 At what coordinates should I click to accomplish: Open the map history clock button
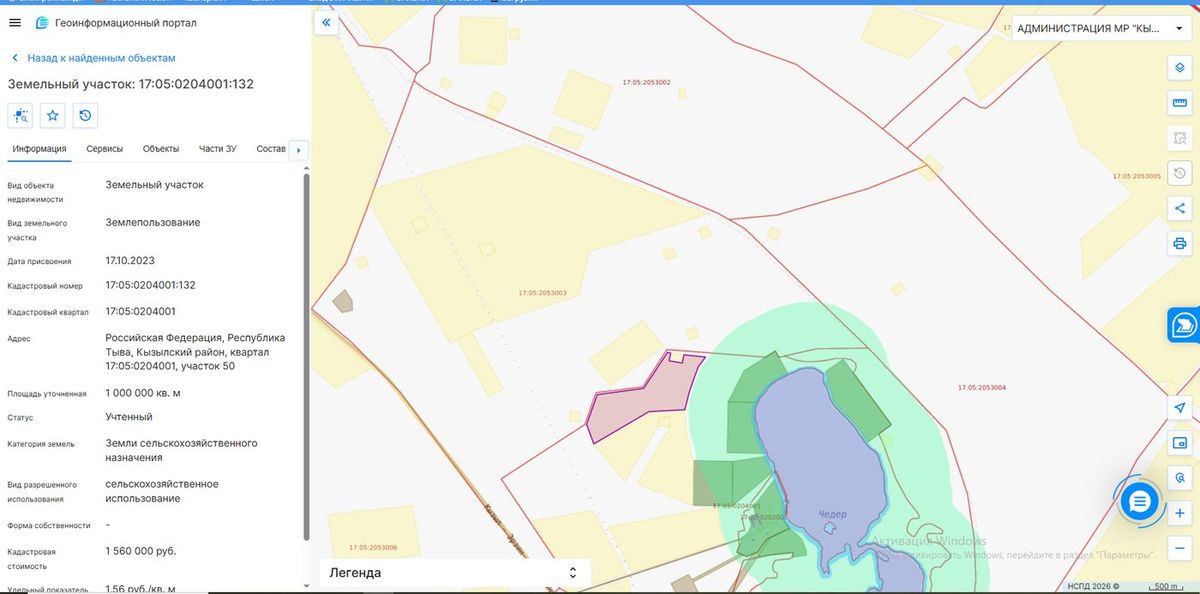point(1179,173)
